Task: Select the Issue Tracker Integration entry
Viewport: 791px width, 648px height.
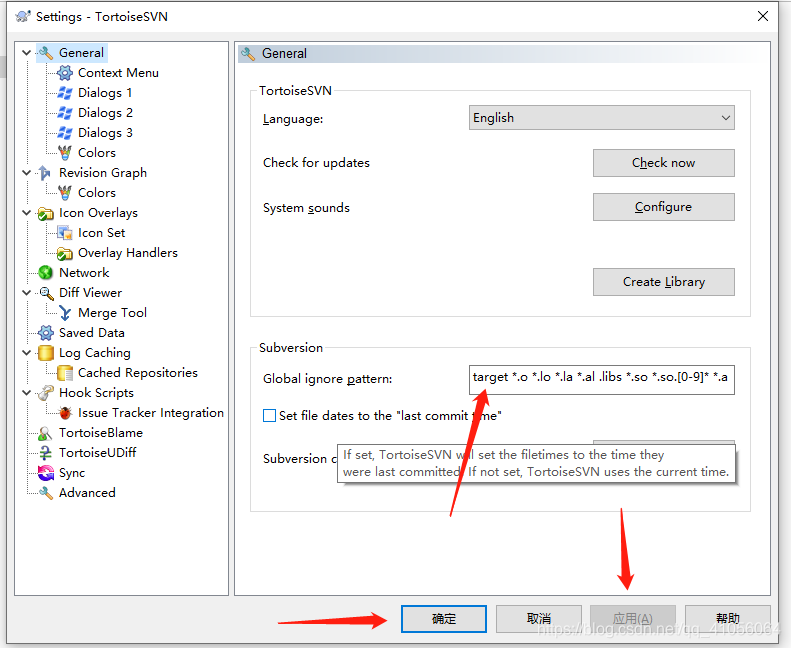Action: (150, 413)
